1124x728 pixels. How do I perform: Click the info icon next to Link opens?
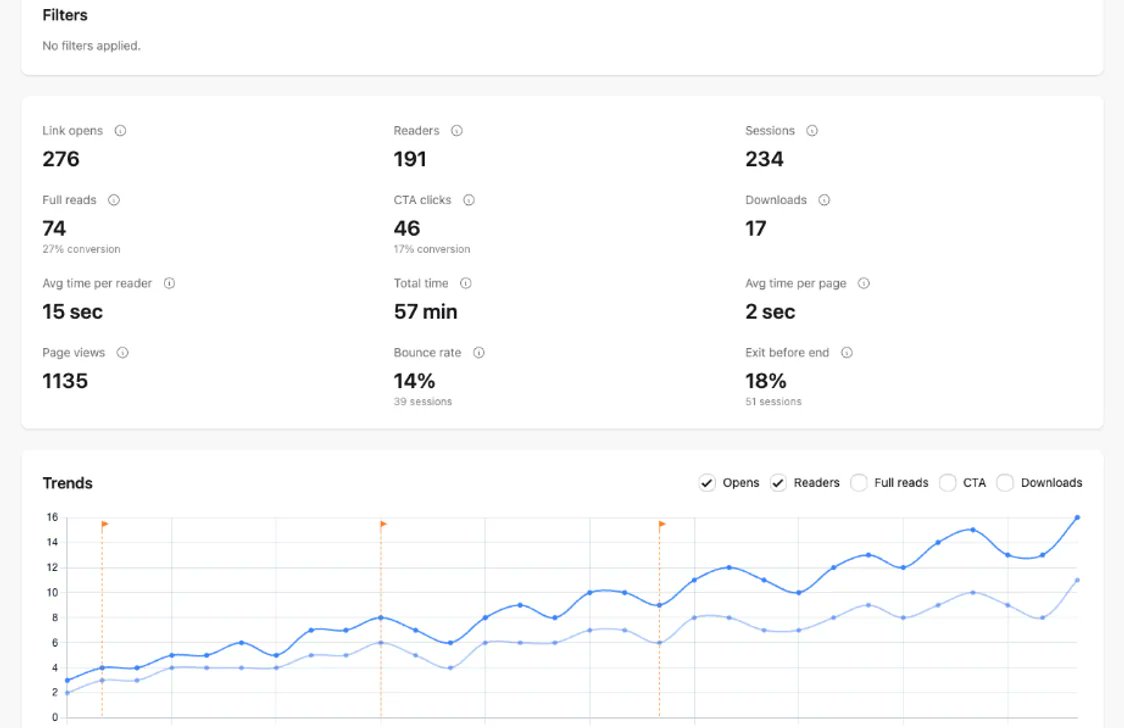tap(120, 130)
